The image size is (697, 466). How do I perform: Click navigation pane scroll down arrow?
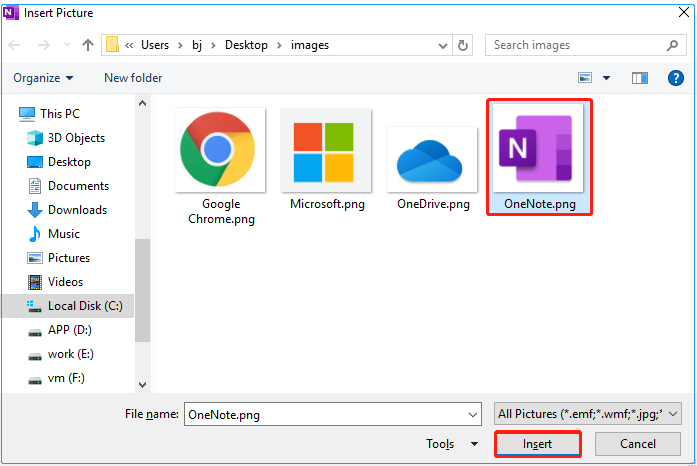pos(142,385)
